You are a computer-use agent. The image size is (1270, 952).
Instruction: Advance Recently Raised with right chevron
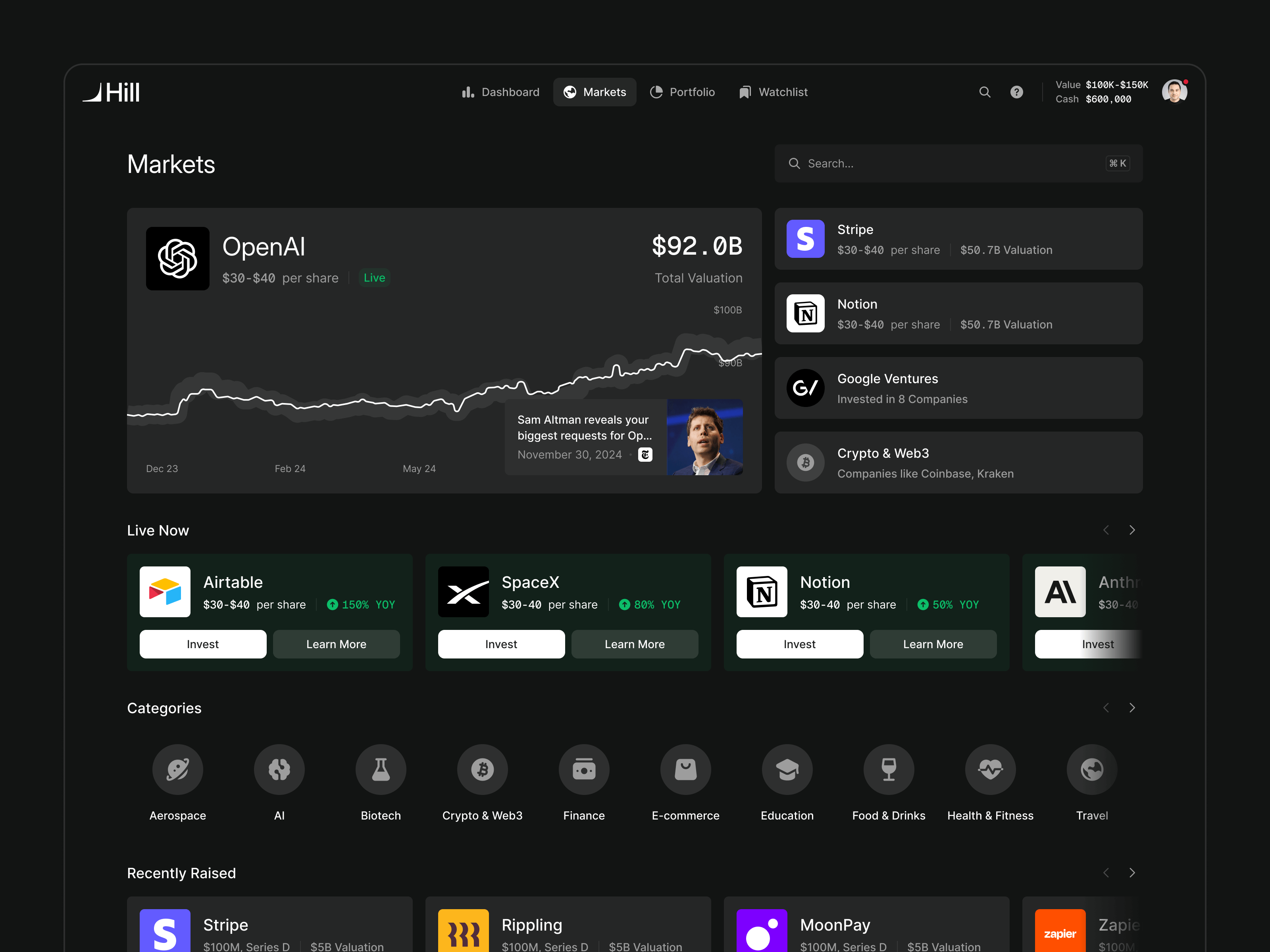point(1131,873)
